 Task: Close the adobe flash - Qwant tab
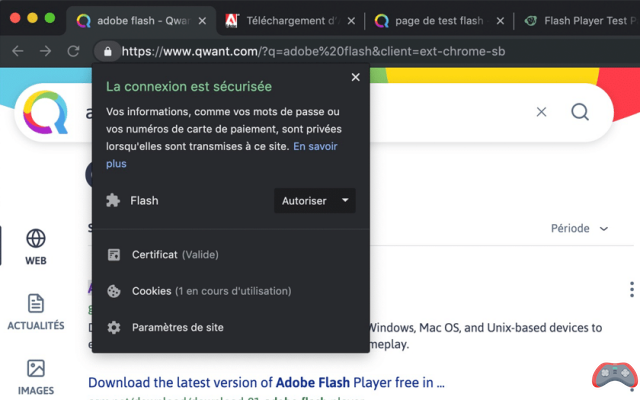[x=202, y=21]
